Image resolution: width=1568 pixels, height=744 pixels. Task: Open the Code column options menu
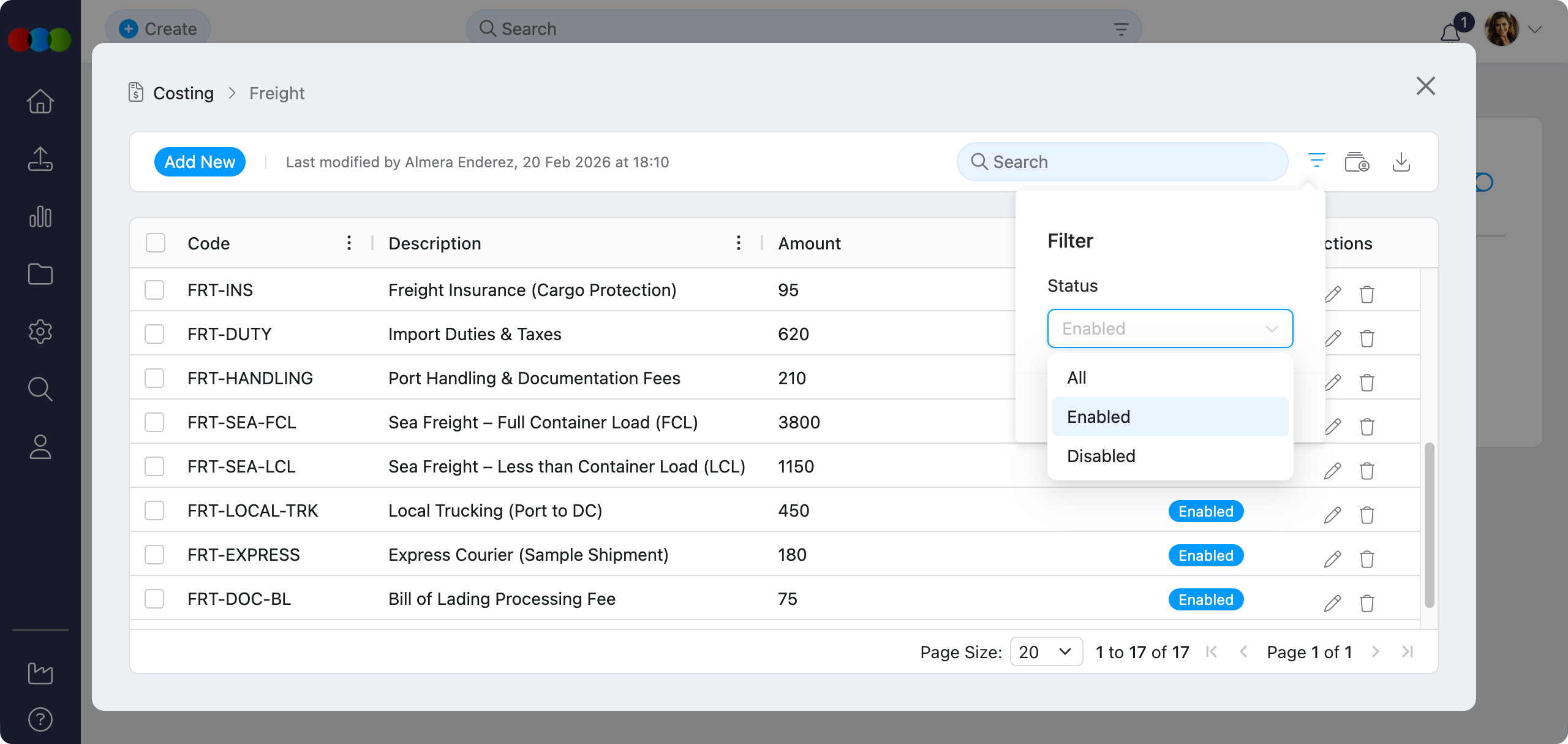[349, 243]
